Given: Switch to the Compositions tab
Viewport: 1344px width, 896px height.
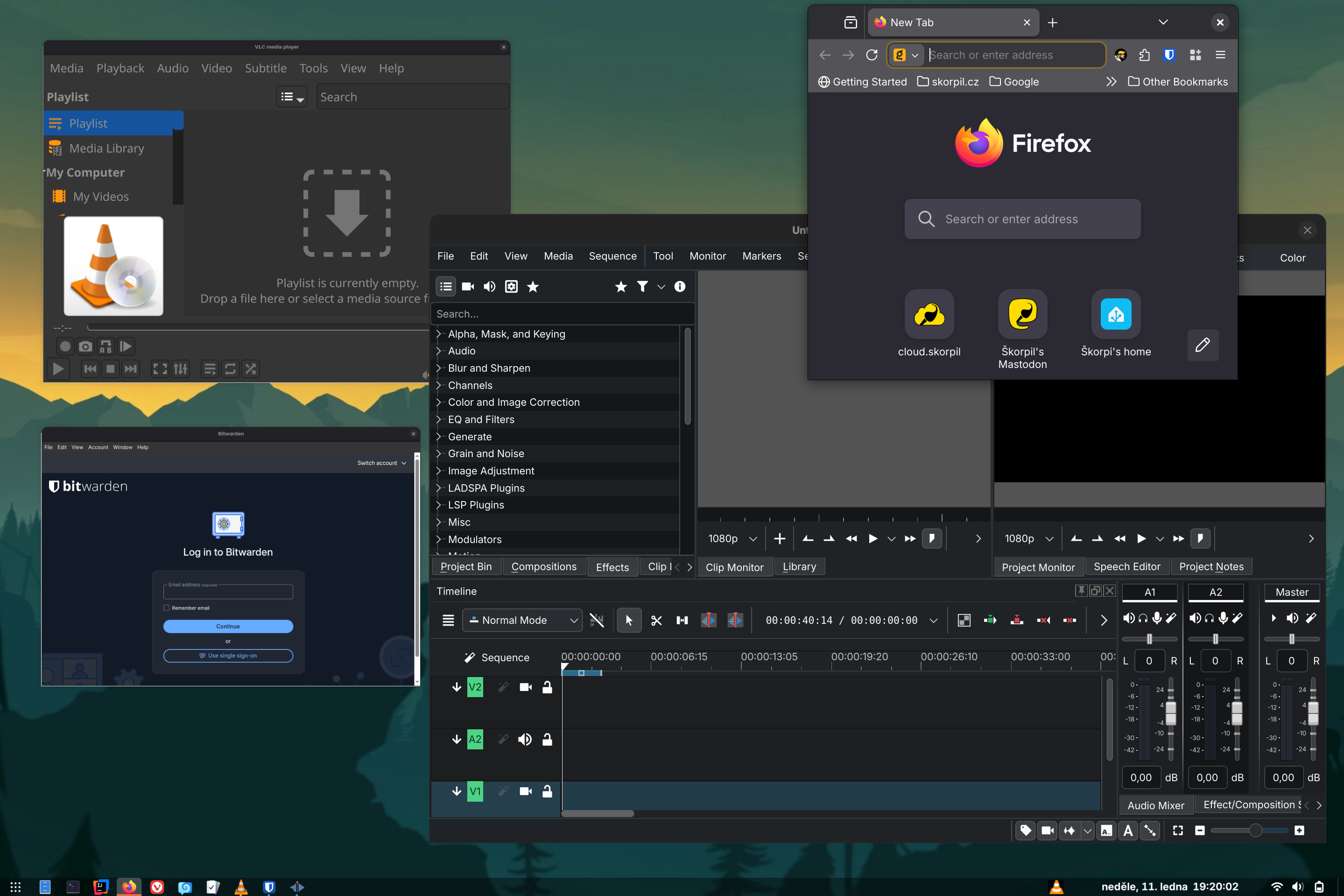Looking at the screenshot, I should (x=544, y=567).
